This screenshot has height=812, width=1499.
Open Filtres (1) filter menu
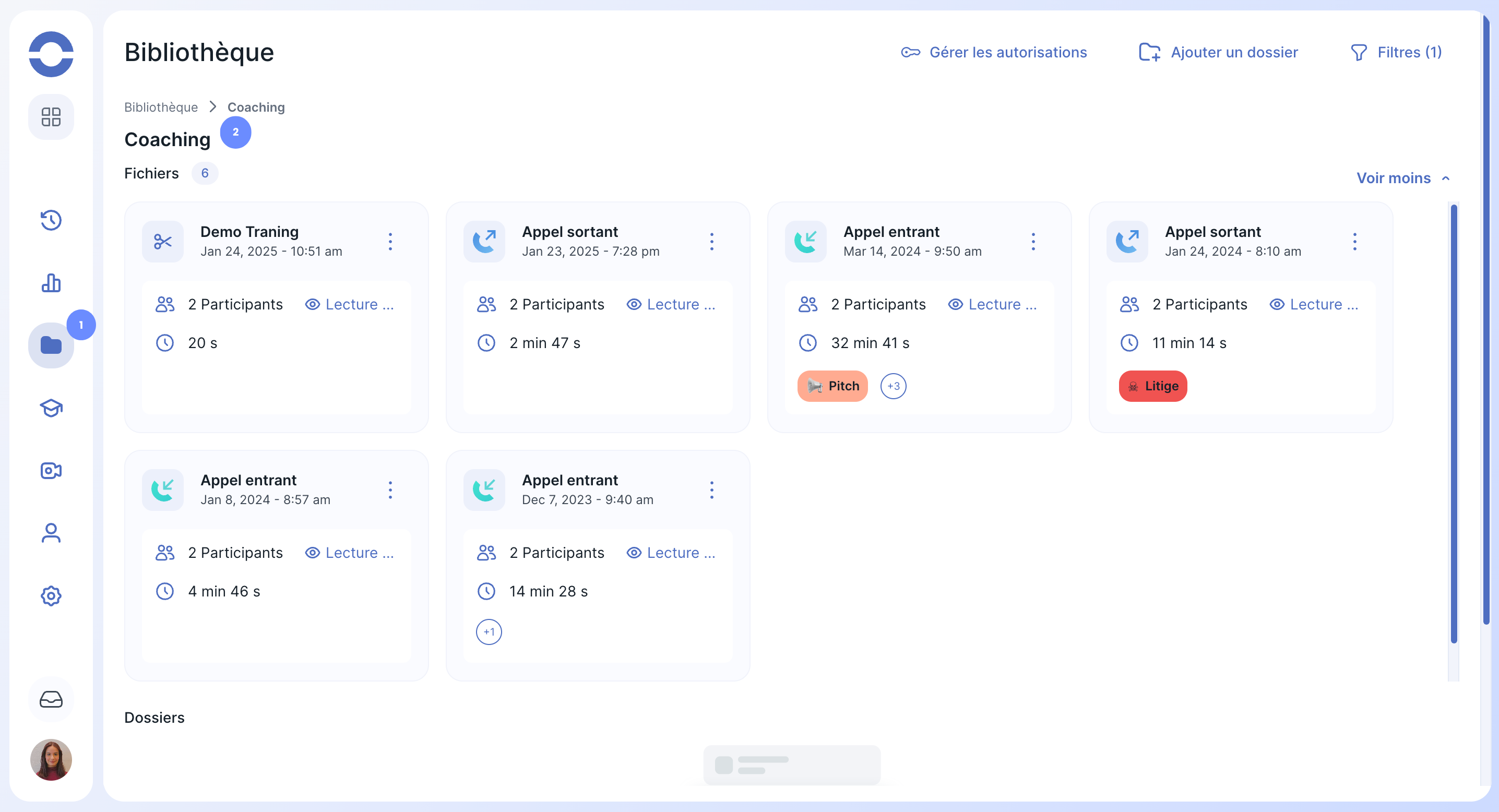1396,52
